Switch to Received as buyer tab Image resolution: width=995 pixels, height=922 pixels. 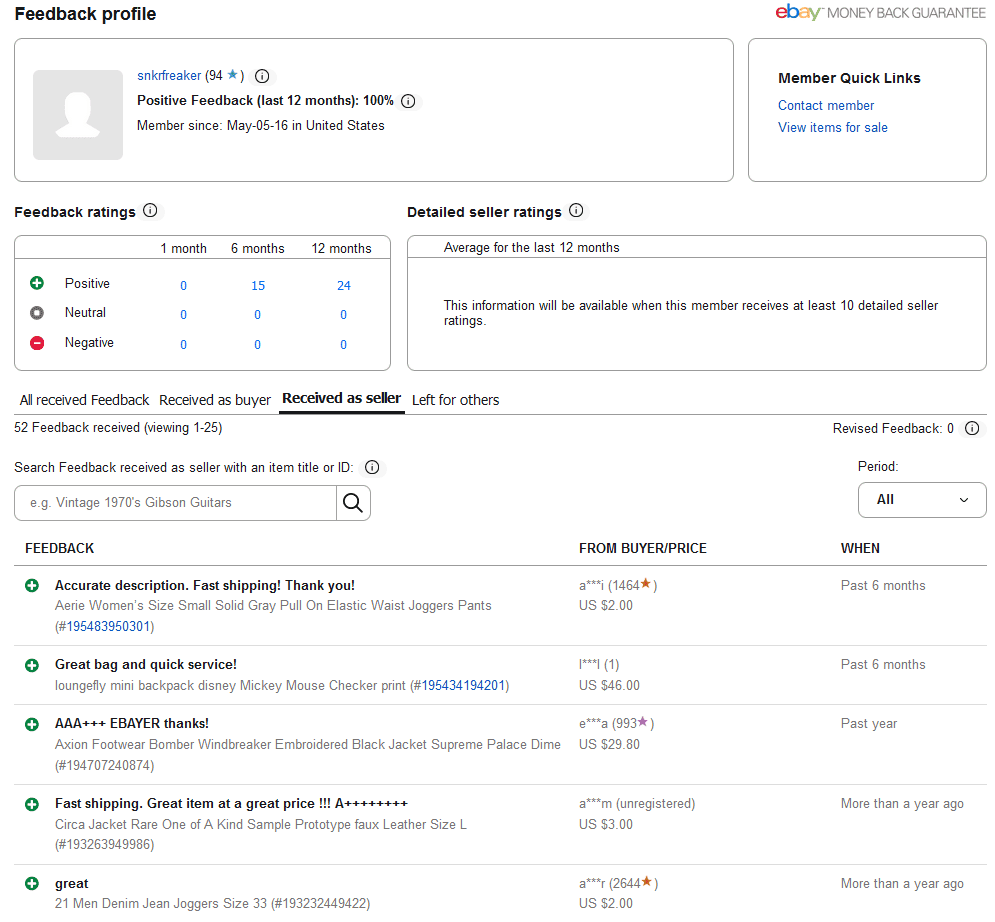click(215, 400)
